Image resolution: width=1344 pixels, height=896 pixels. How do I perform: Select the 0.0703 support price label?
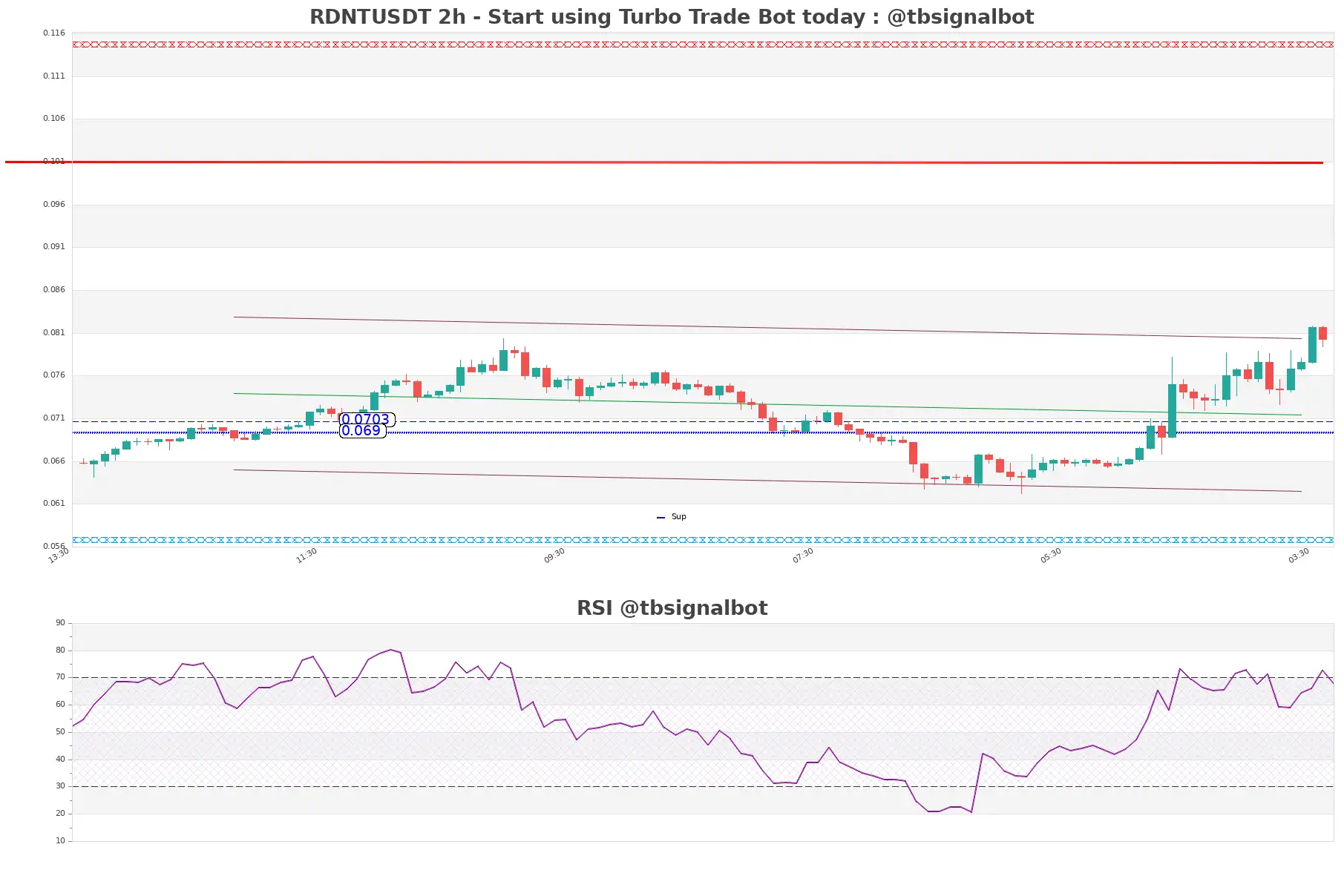click(x=367, y=420)
